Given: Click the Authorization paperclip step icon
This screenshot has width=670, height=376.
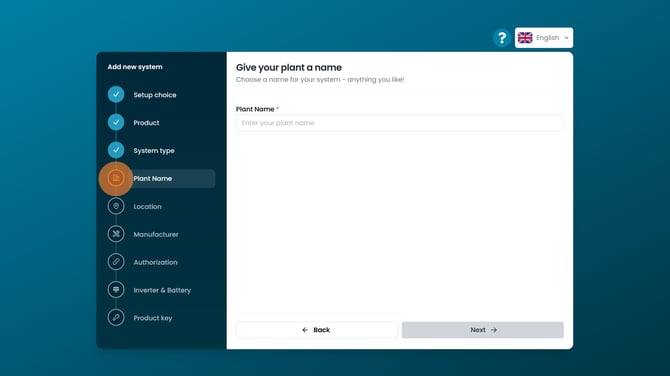Looking at the screenshot, I should point(116,261).
